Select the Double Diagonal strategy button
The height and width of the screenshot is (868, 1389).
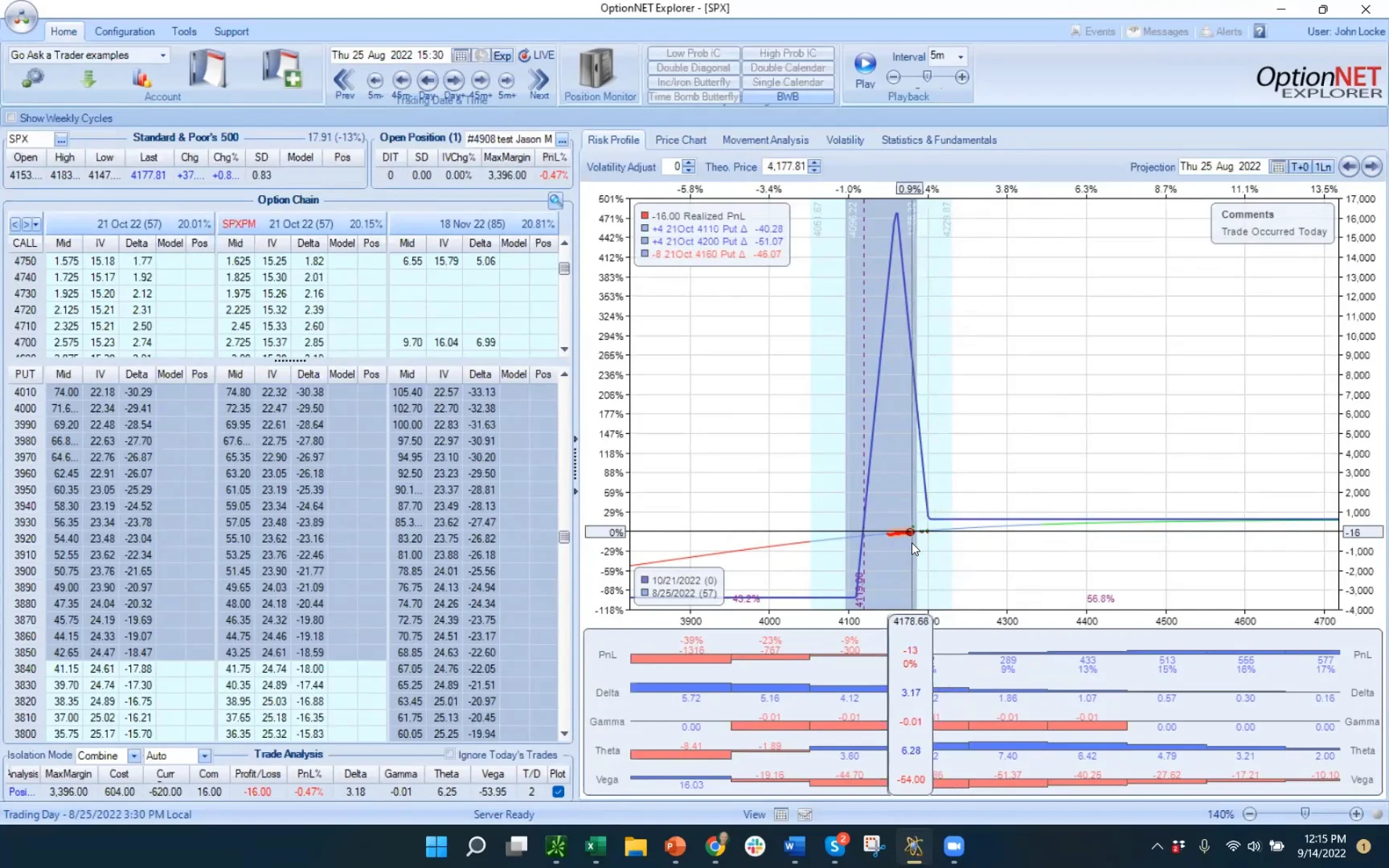(694, 68)
